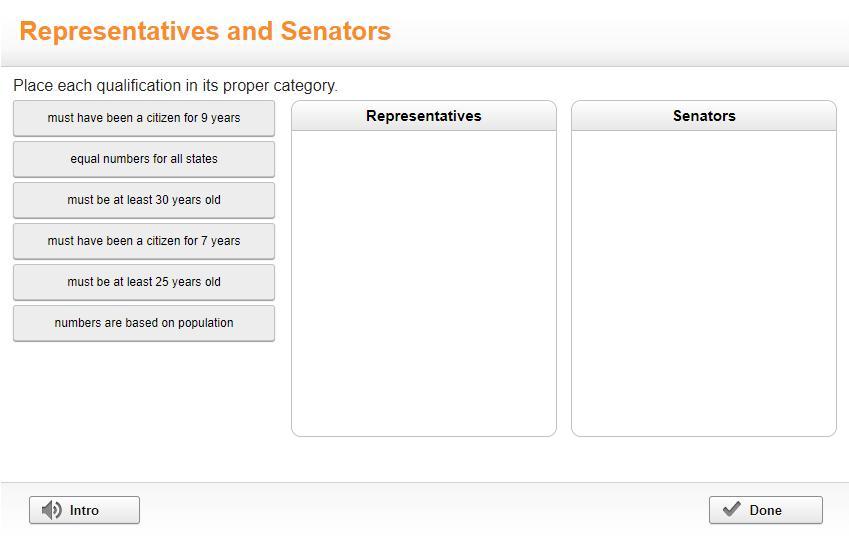The height and width of the screenshot is (536, 849).
Task: Pick 'must be at least 30 years old'
Action: [x=144, y=200]
